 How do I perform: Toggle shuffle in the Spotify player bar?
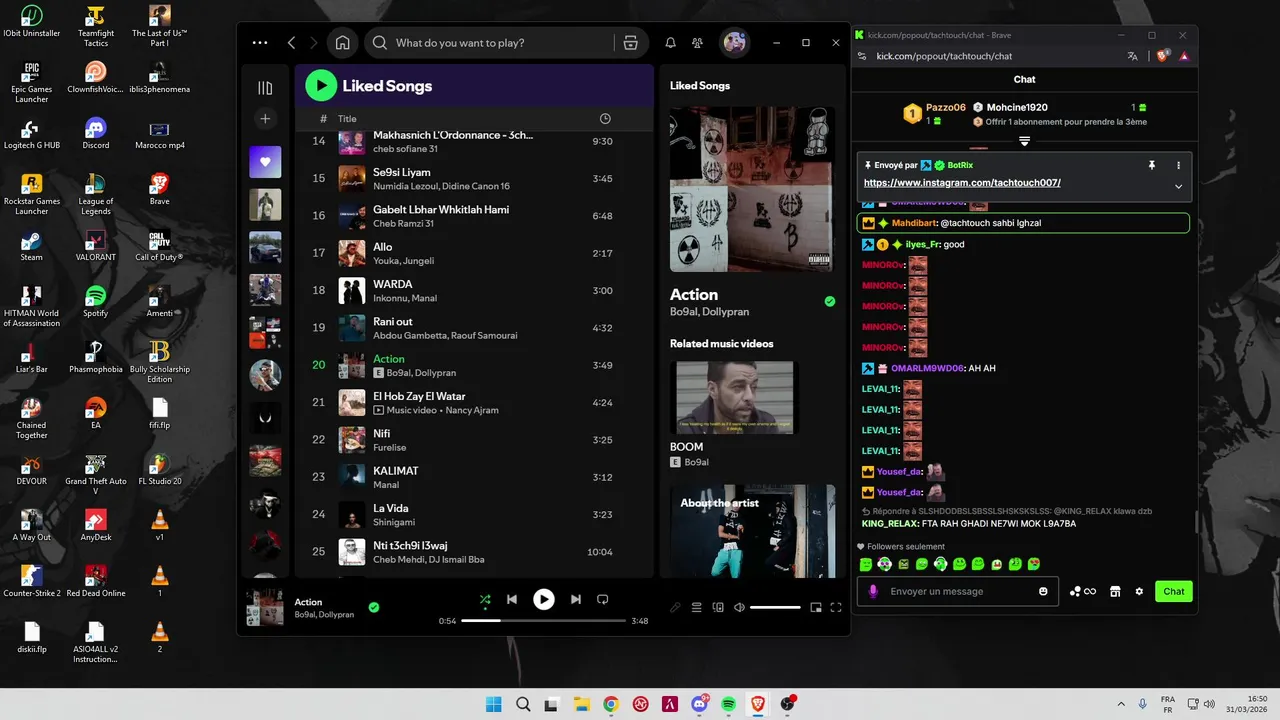tap(485, 599)
